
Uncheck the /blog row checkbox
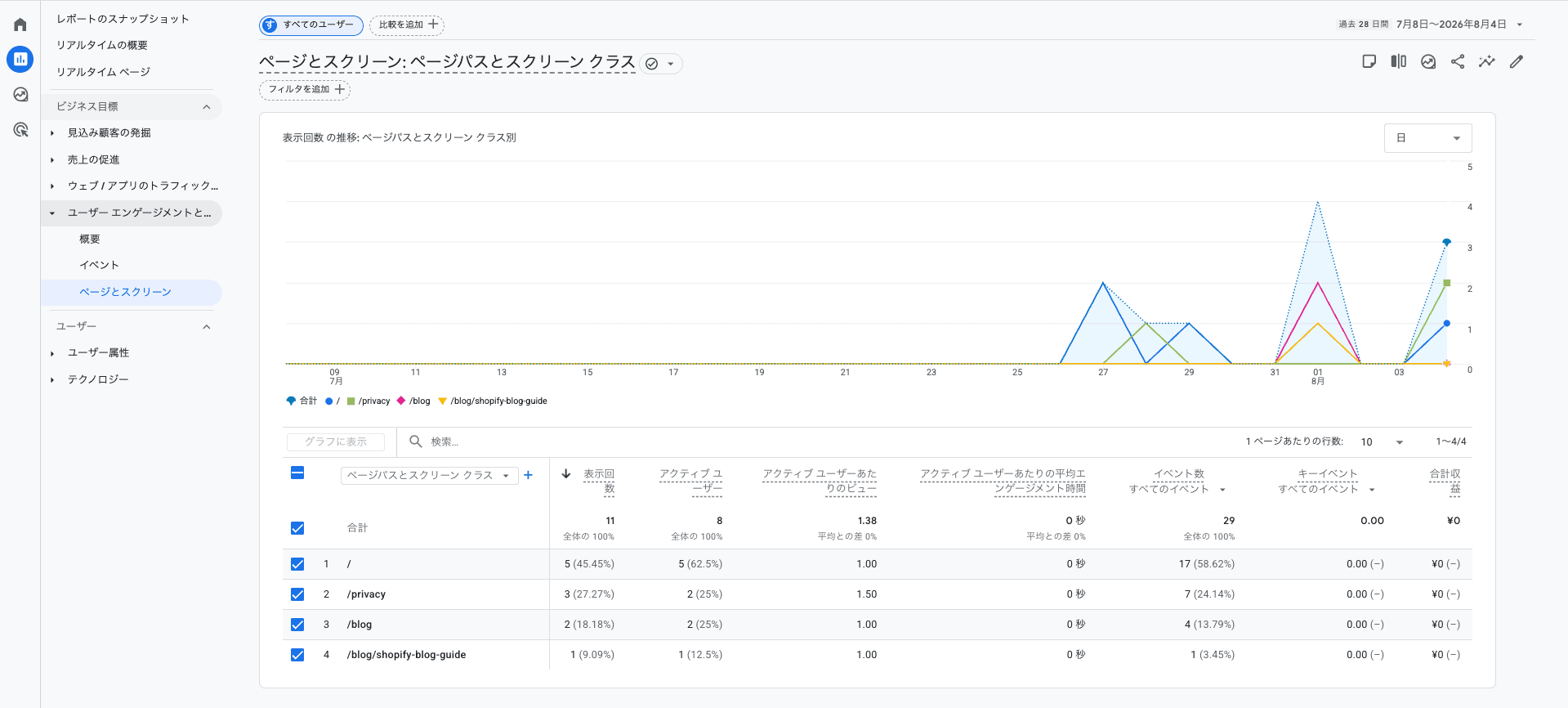tap(297, 625)
